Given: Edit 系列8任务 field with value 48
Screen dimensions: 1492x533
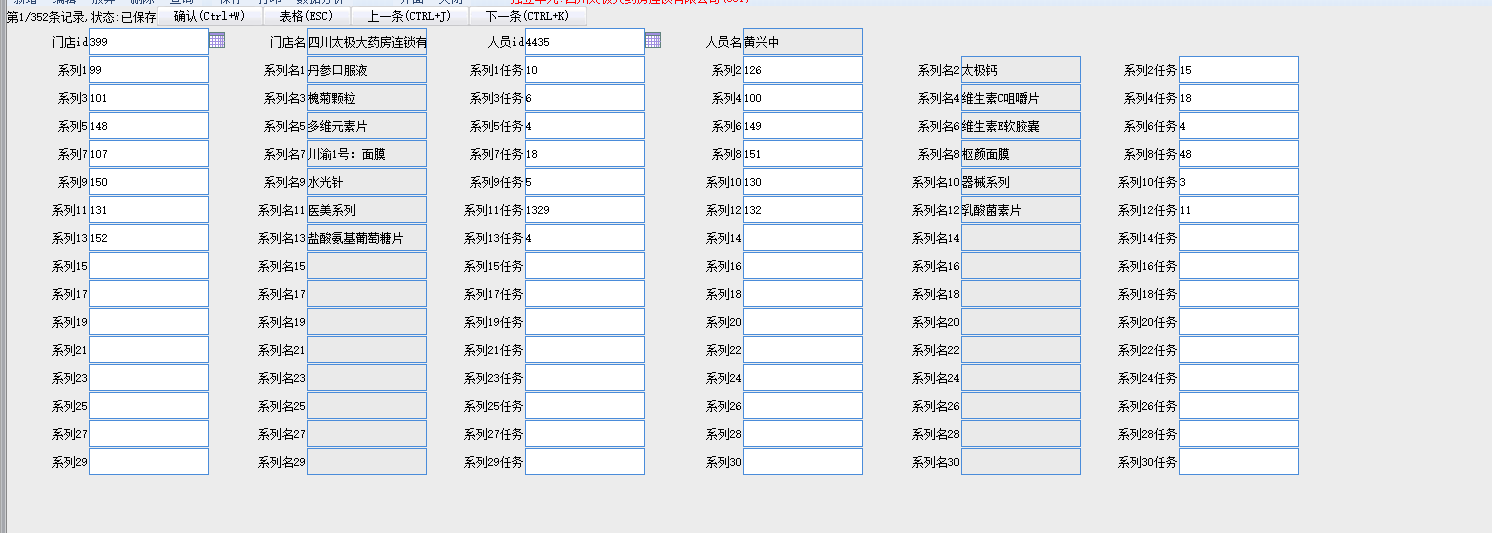Looking at the screenshot, I should 1239,154.
